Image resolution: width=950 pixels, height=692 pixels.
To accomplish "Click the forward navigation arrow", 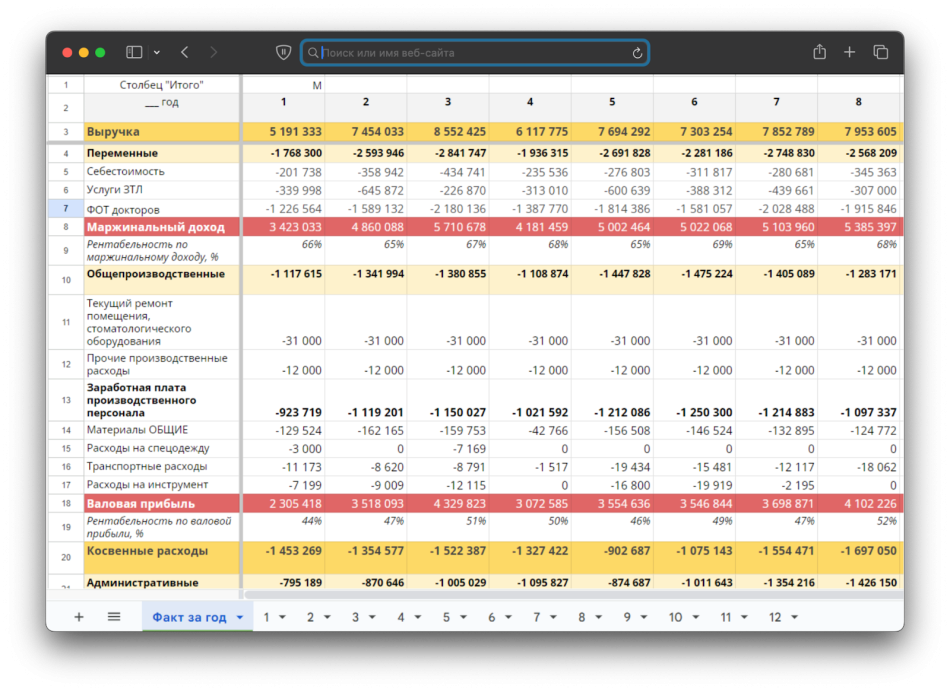I will point(213,52).
